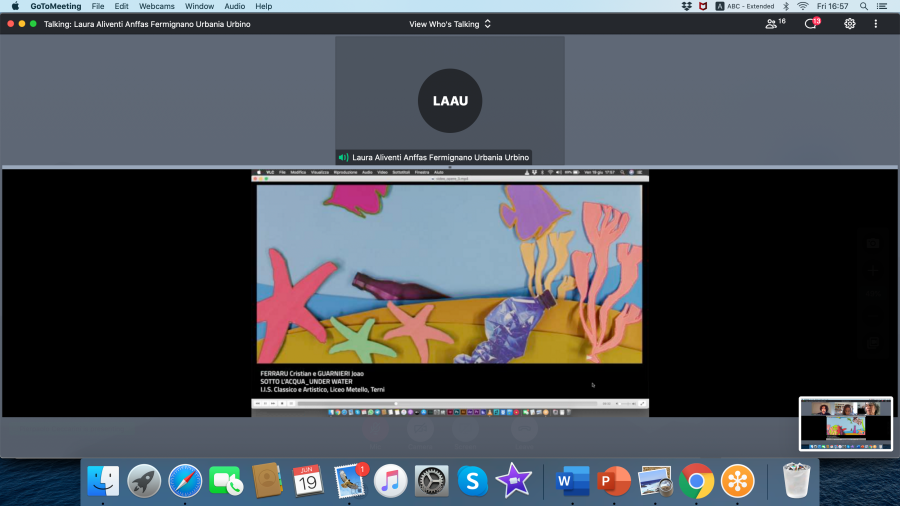Click the VLC fullscreen arrows in shared screen
Viewport: 900px width, 506px height.
click(x=642, y=404)
